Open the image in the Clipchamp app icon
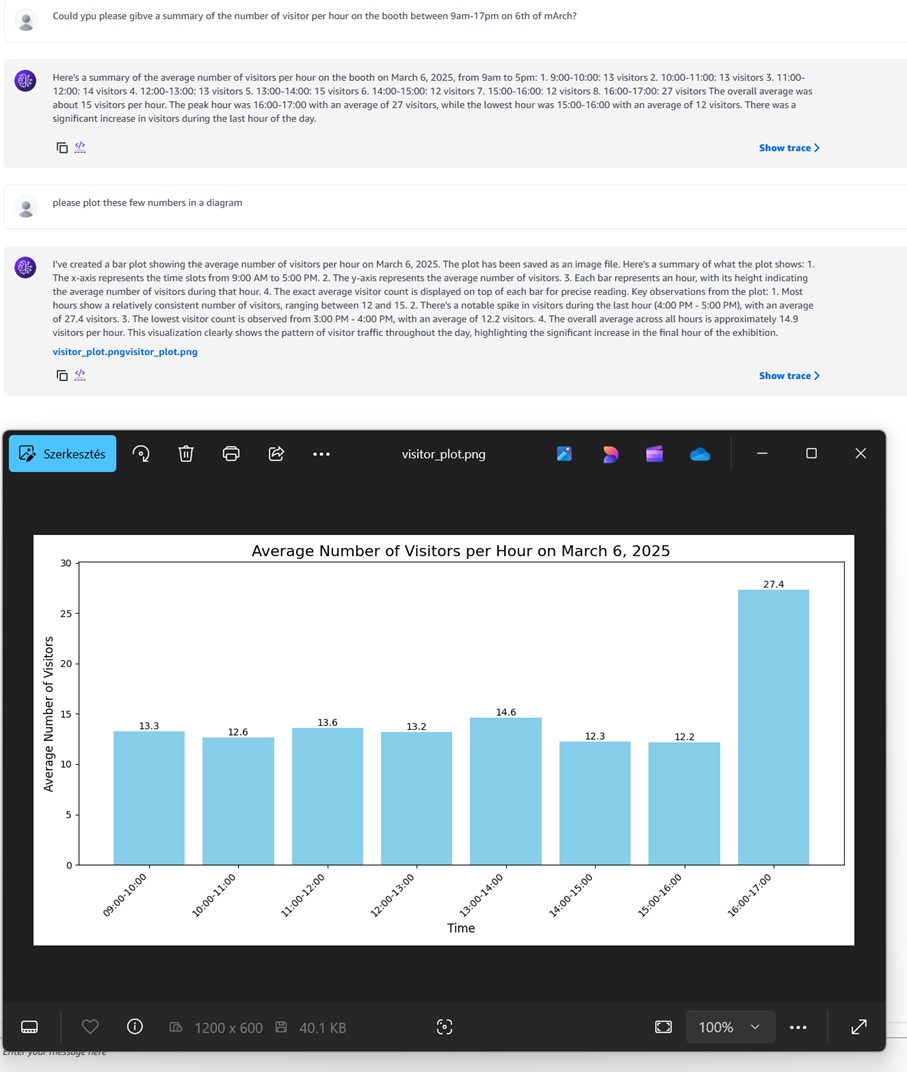 tap(654, 453)
